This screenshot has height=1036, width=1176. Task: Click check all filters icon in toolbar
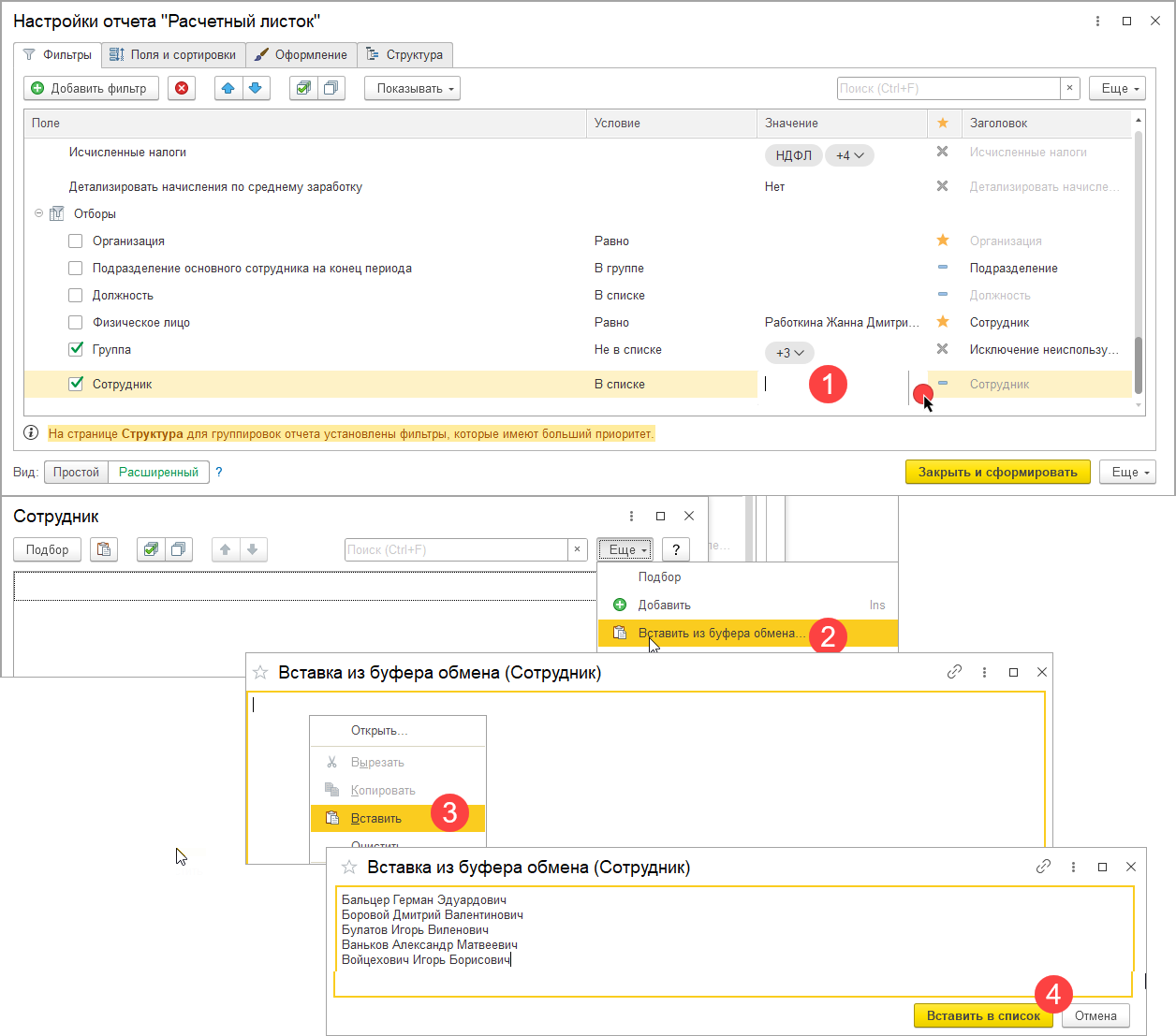tap(302, 88)
